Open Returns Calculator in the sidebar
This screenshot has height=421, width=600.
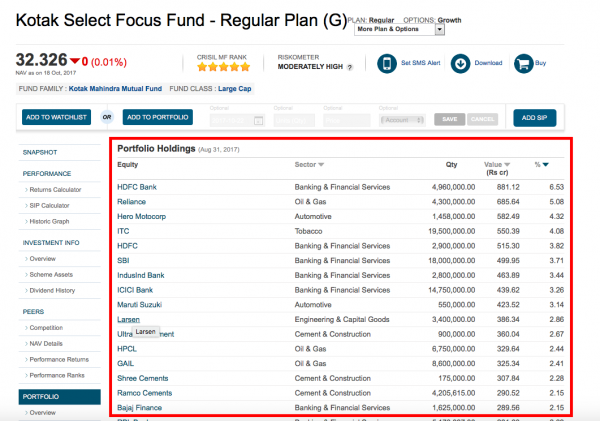(55, 190)
